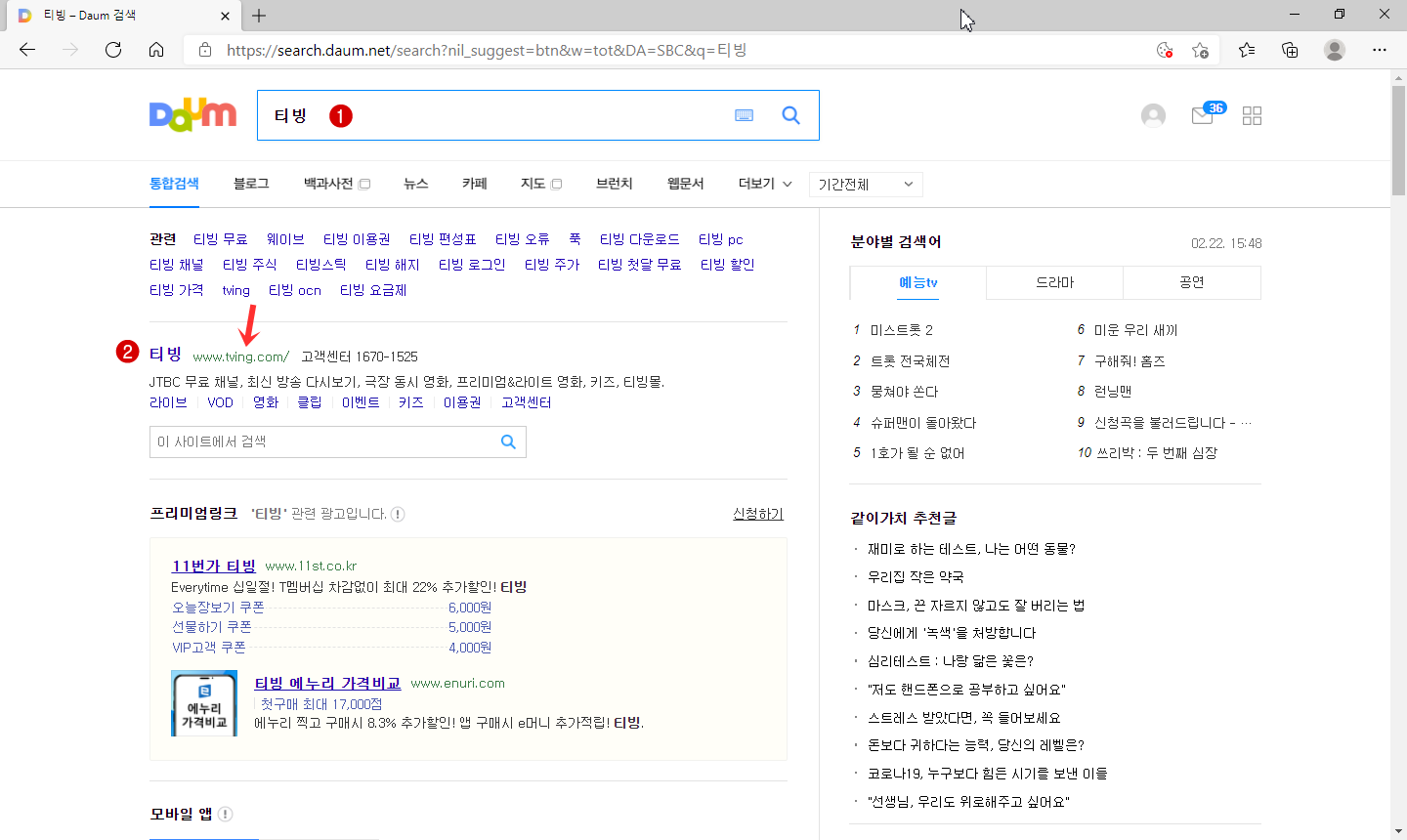Image resolution: width=1407 pixels, height=840 pixels.
Task: Open the www.tving.com/ URL link
Action: [x=241, y=357]
